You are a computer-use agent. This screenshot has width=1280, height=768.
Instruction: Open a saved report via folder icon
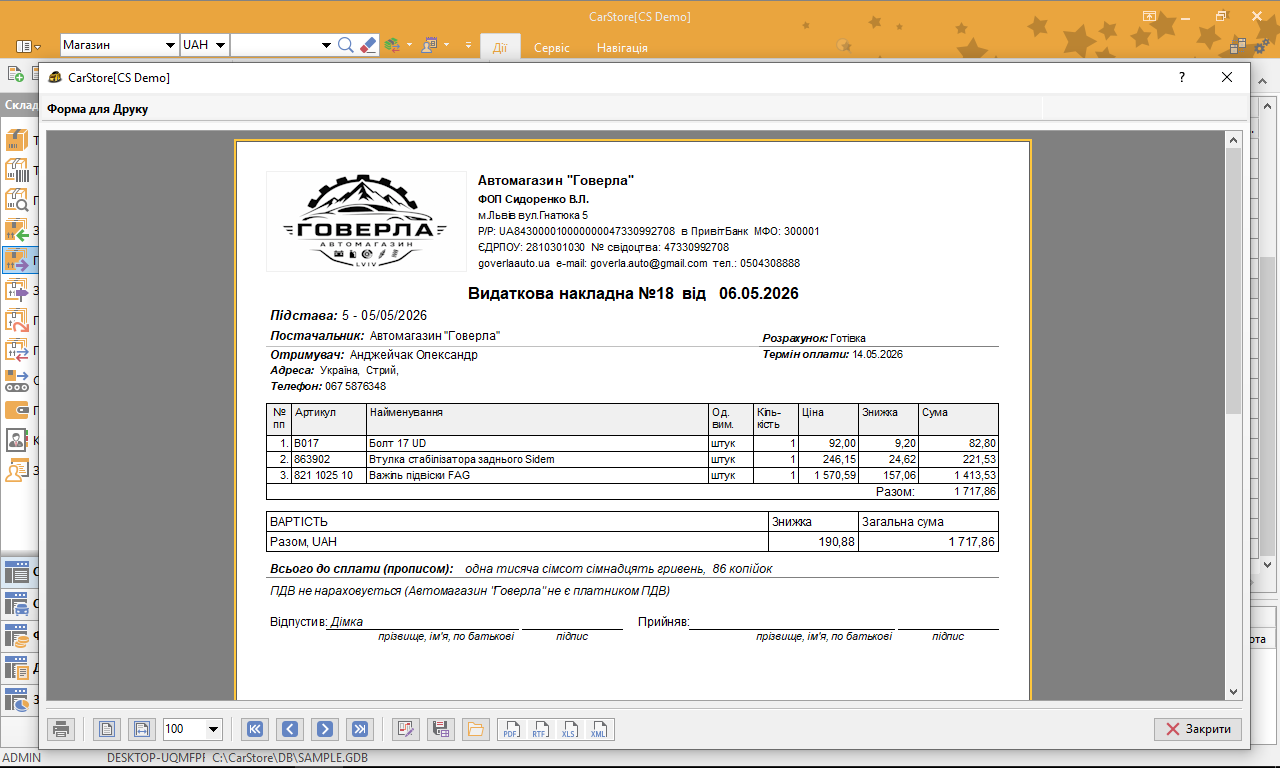[474, 729]
